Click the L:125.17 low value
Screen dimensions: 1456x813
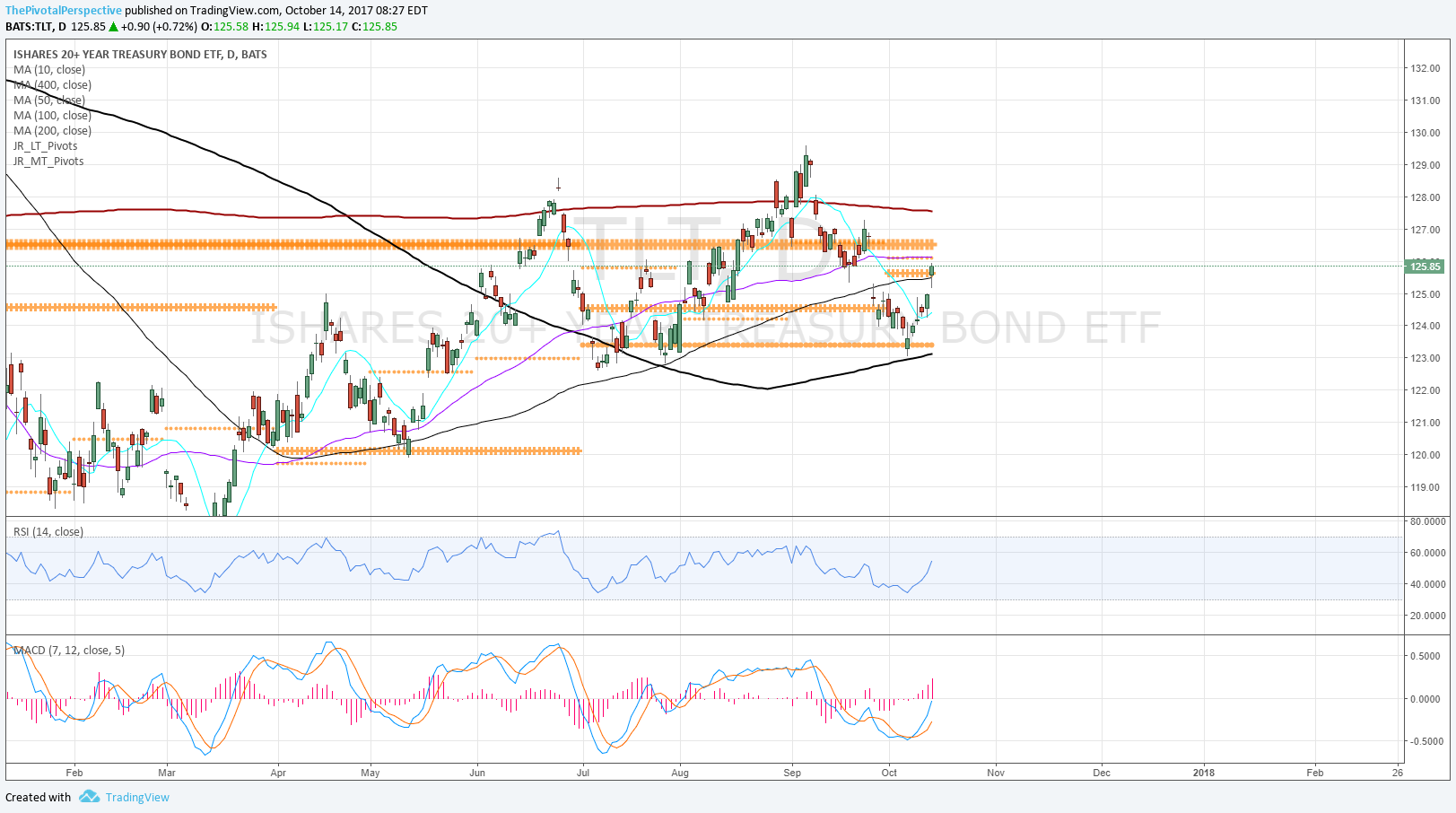[325, 26]
